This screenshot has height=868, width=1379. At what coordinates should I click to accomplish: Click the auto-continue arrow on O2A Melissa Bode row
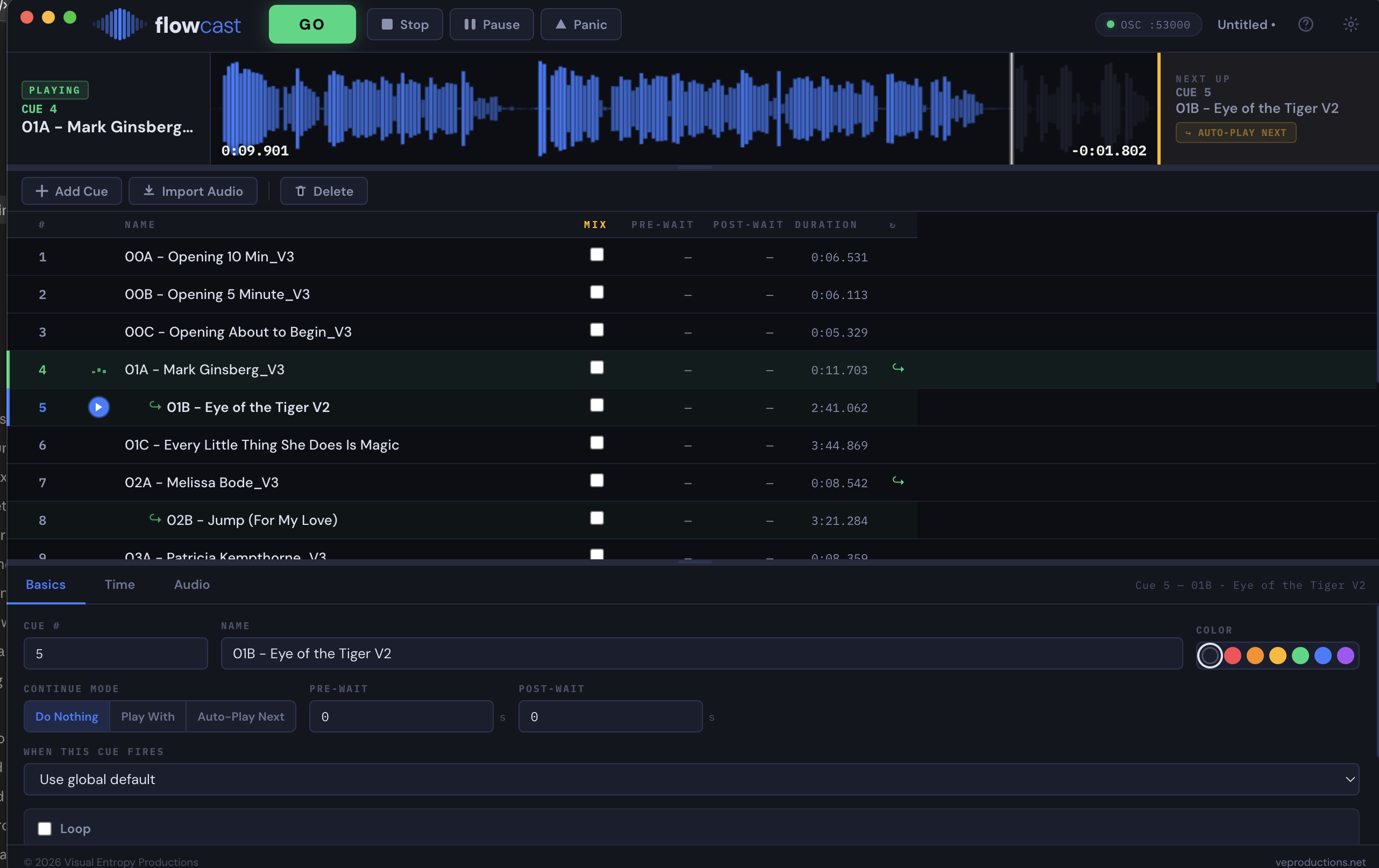(898, 481)
